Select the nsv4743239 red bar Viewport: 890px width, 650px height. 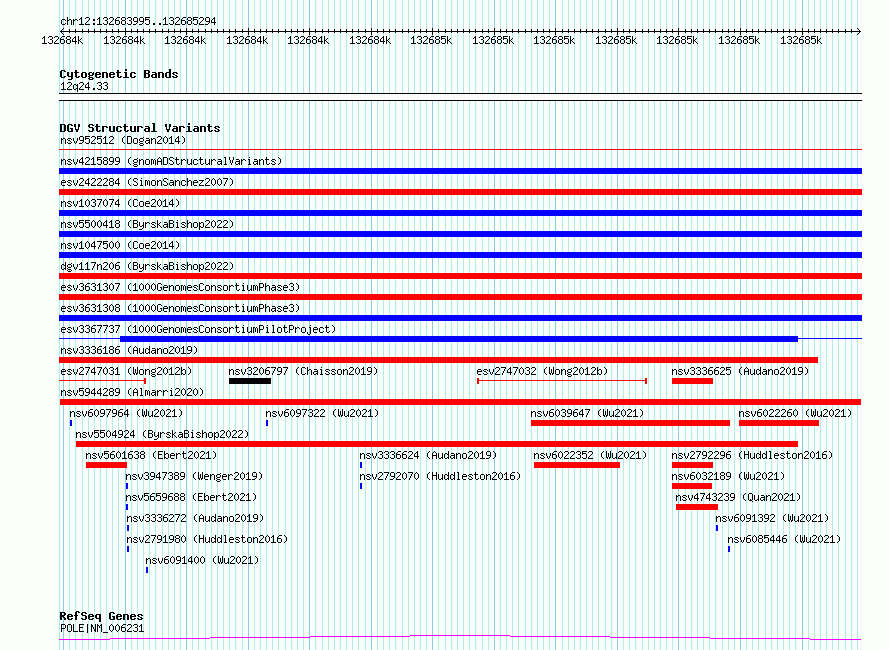[696, 507]
